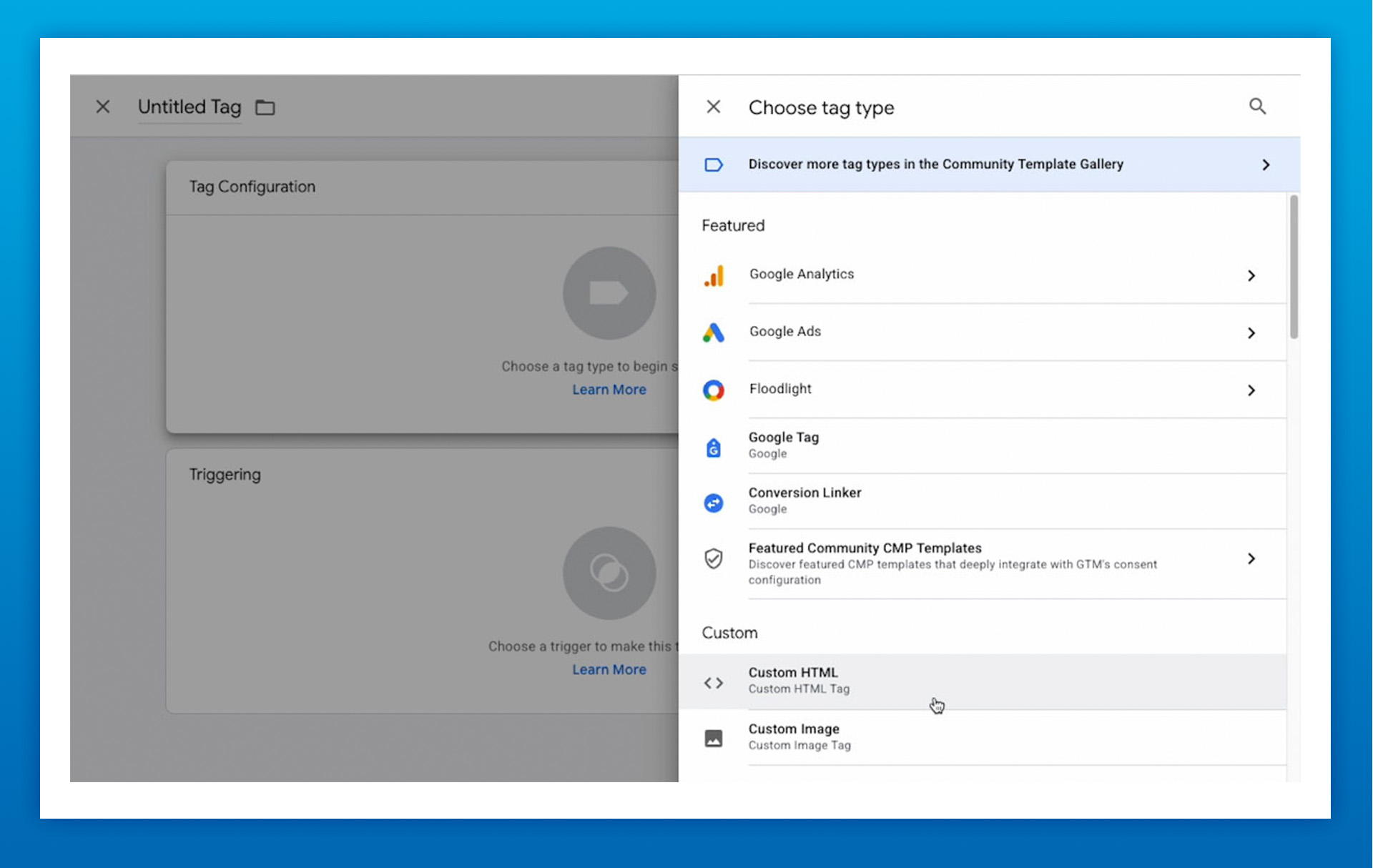Image resolution: width=1373 pixels, height=868 pixels.
Task: Select the Custom HTML tag type
Action: 983,681
